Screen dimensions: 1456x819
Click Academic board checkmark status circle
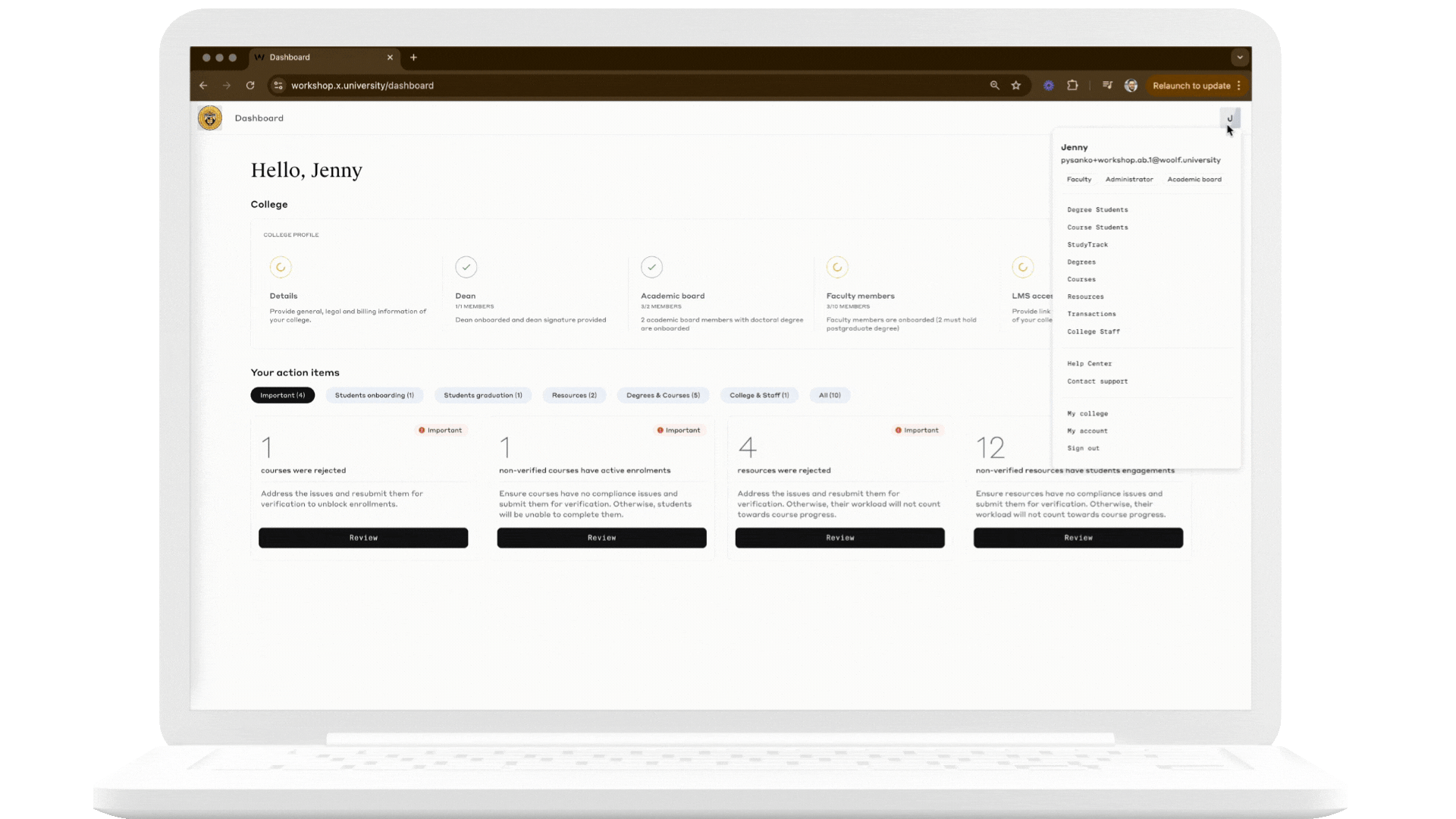(x=651, y=267)
